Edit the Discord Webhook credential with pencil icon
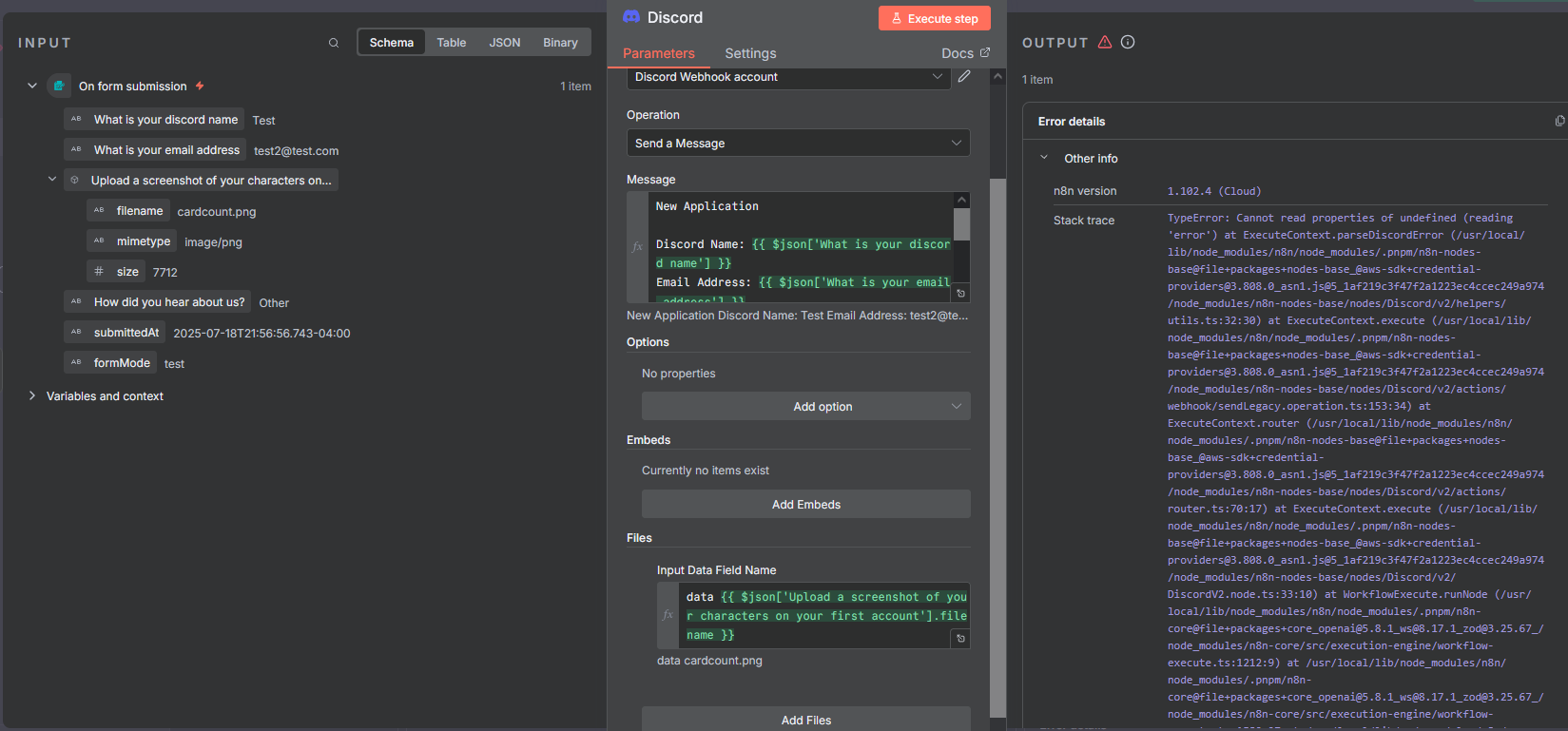The width and height of the screenshot is (1568, 731). pyautogui.click(x=964, y=76)
